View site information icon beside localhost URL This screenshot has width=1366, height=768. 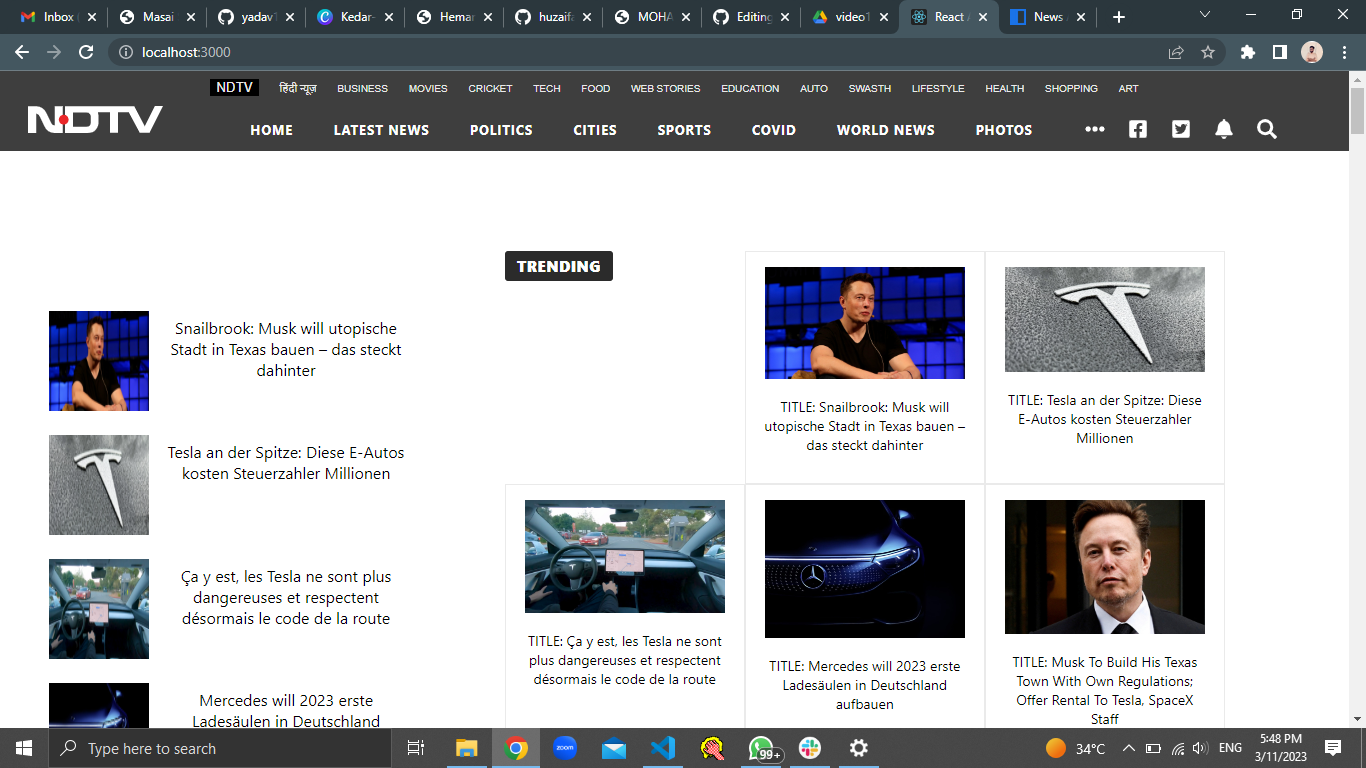pos(126,52)
